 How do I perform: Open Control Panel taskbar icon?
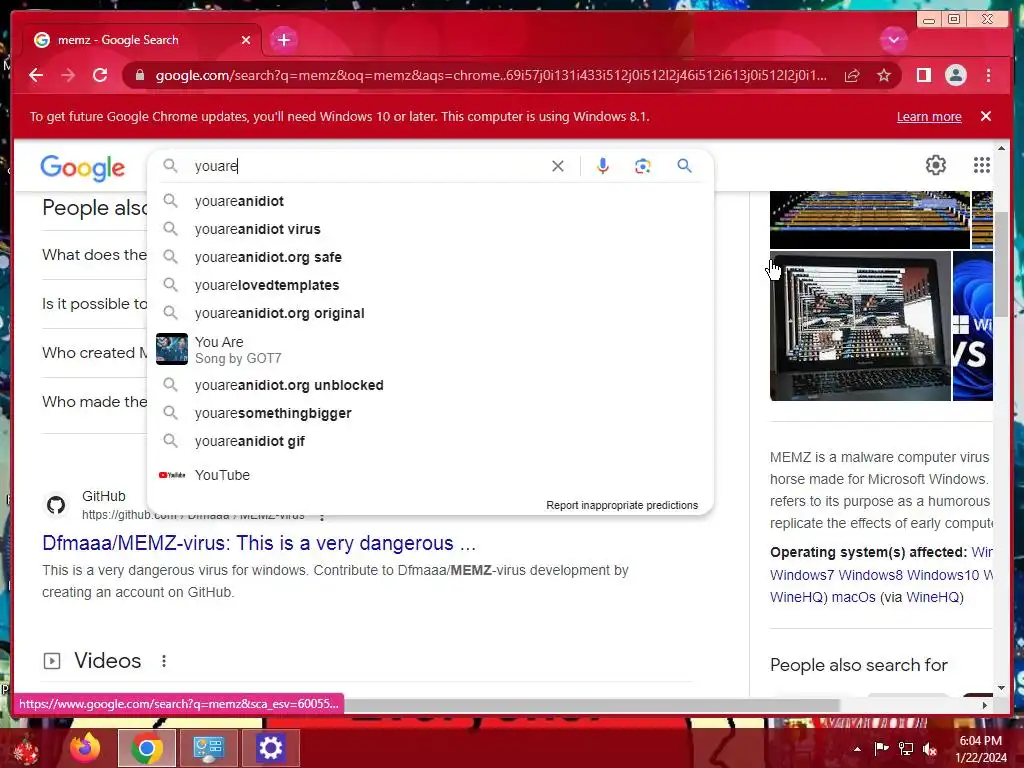point(208,748)
